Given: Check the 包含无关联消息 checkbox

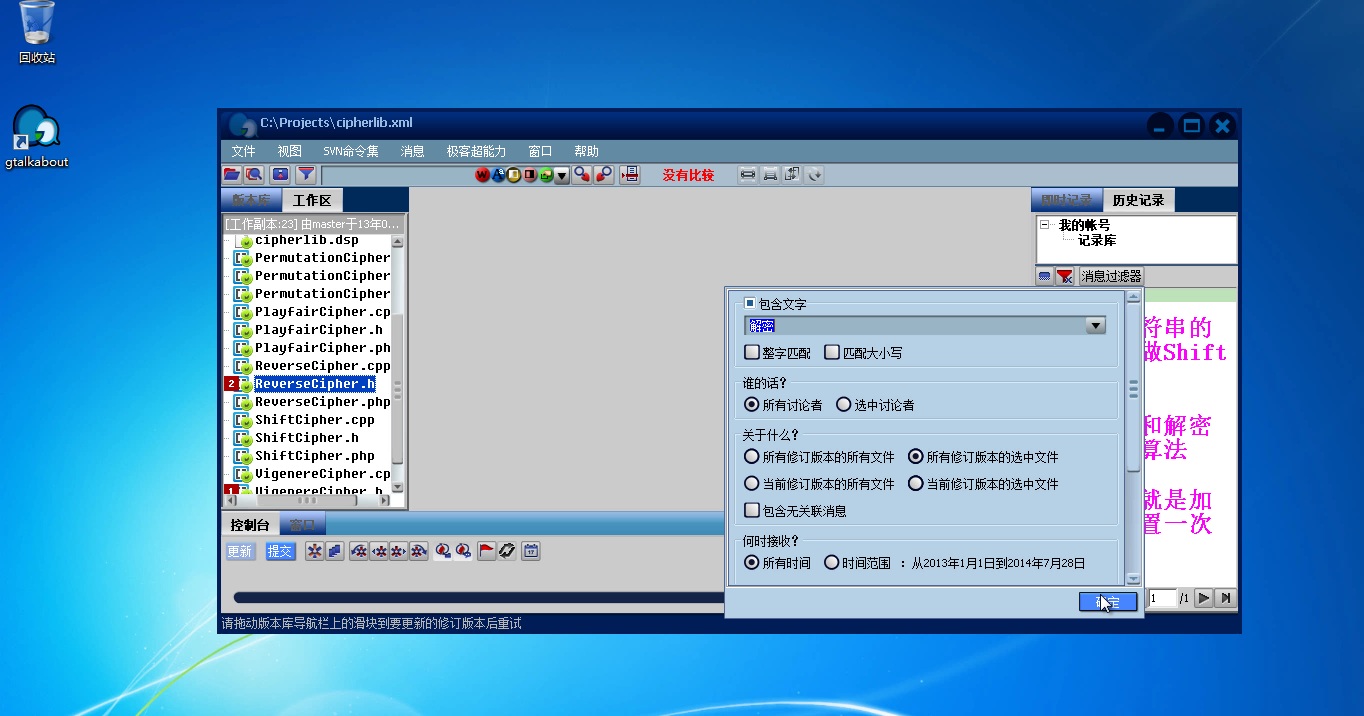Looking at the screenshot, I should [752, 511].
